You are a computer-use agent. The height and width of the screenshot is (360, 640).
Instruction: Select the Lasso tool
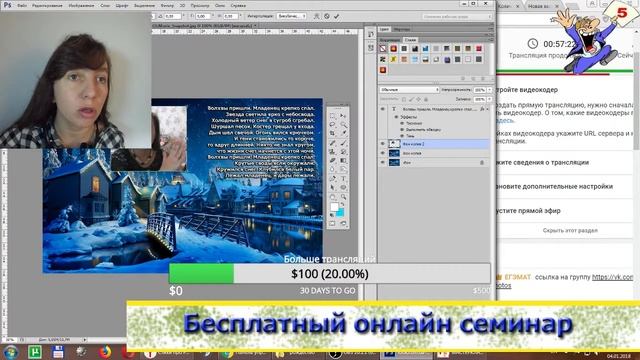[332, 124]
